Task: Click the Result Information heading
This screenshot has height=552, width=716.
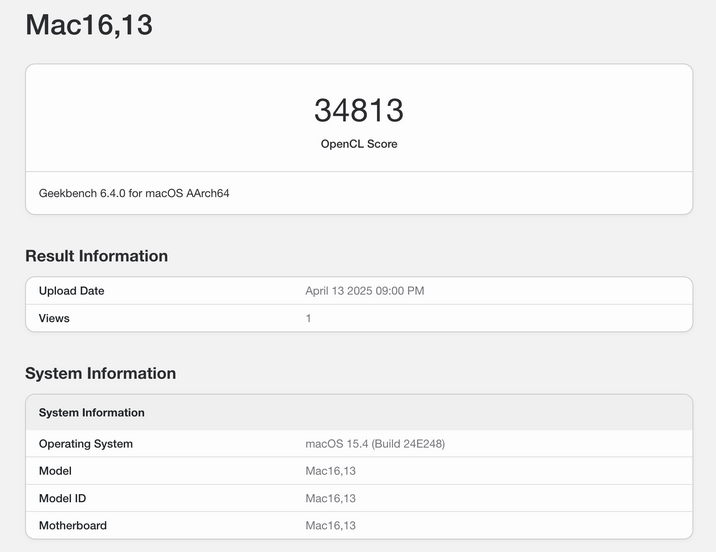Action: pos(96,256)
